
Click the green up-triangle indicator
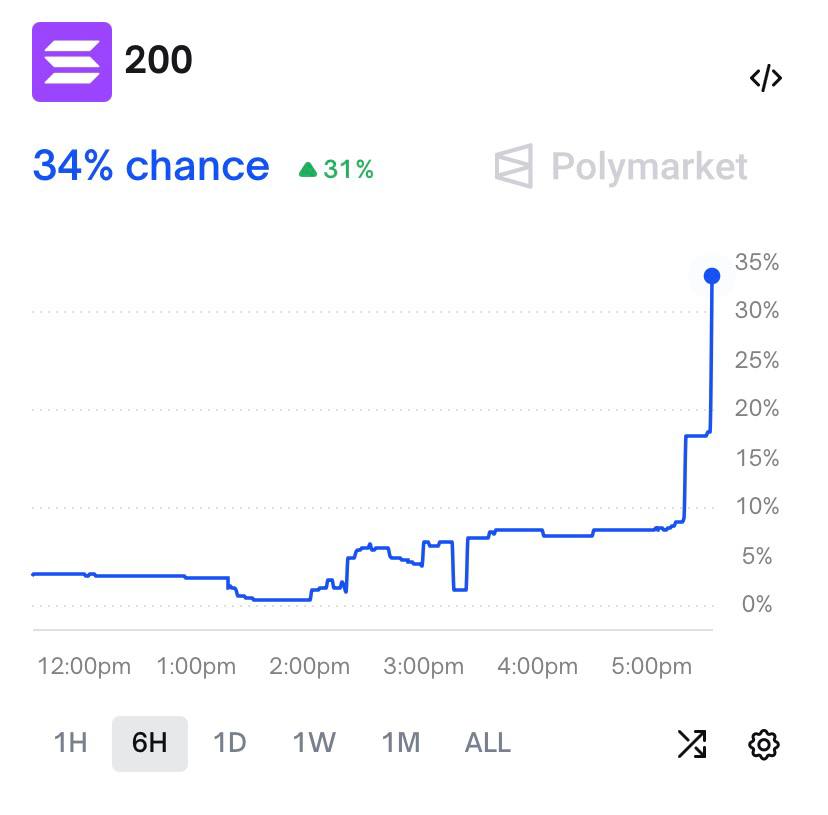point(308,170)
